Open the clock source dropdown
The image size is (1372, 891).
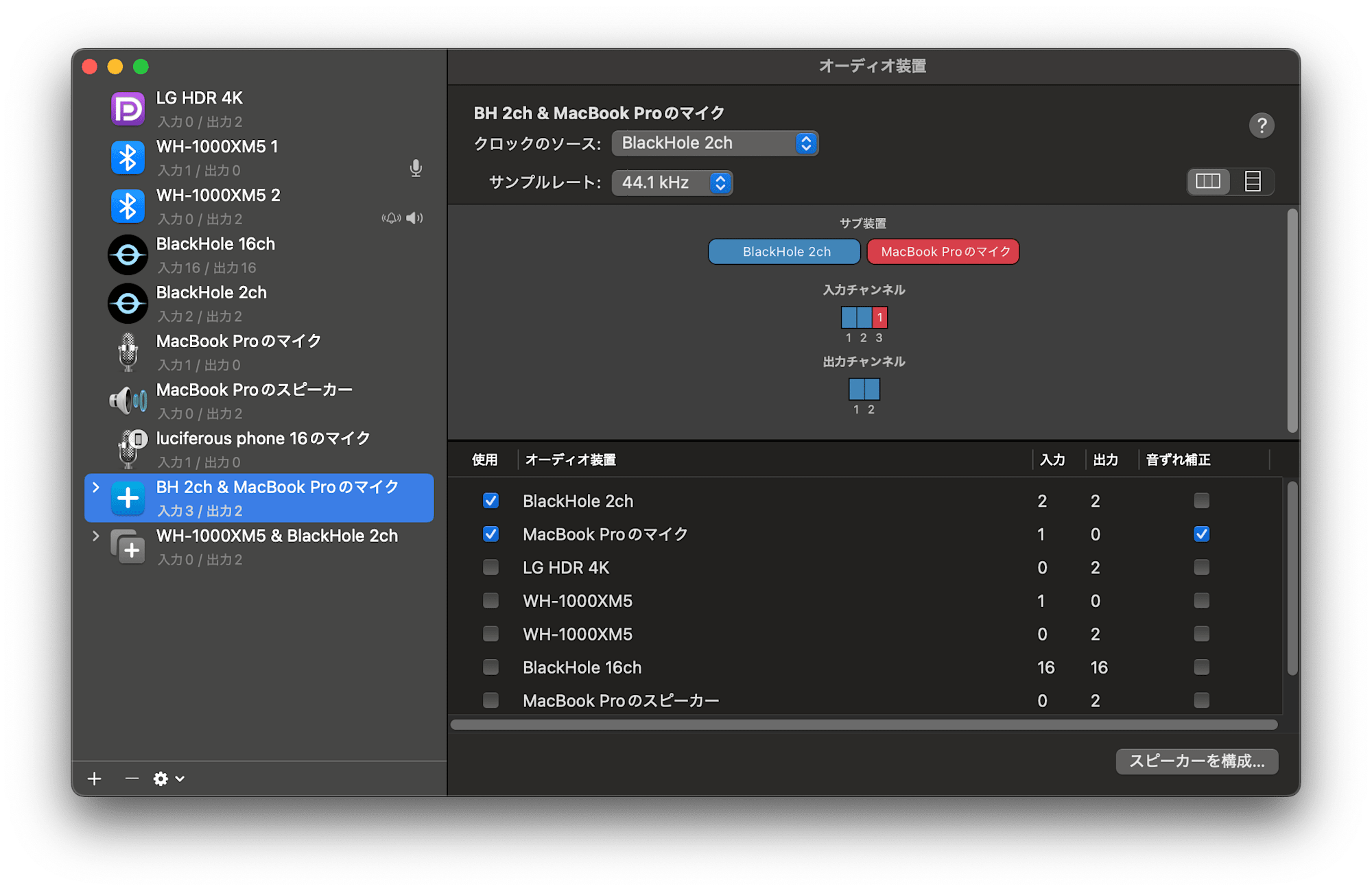(x=715, y=143)
